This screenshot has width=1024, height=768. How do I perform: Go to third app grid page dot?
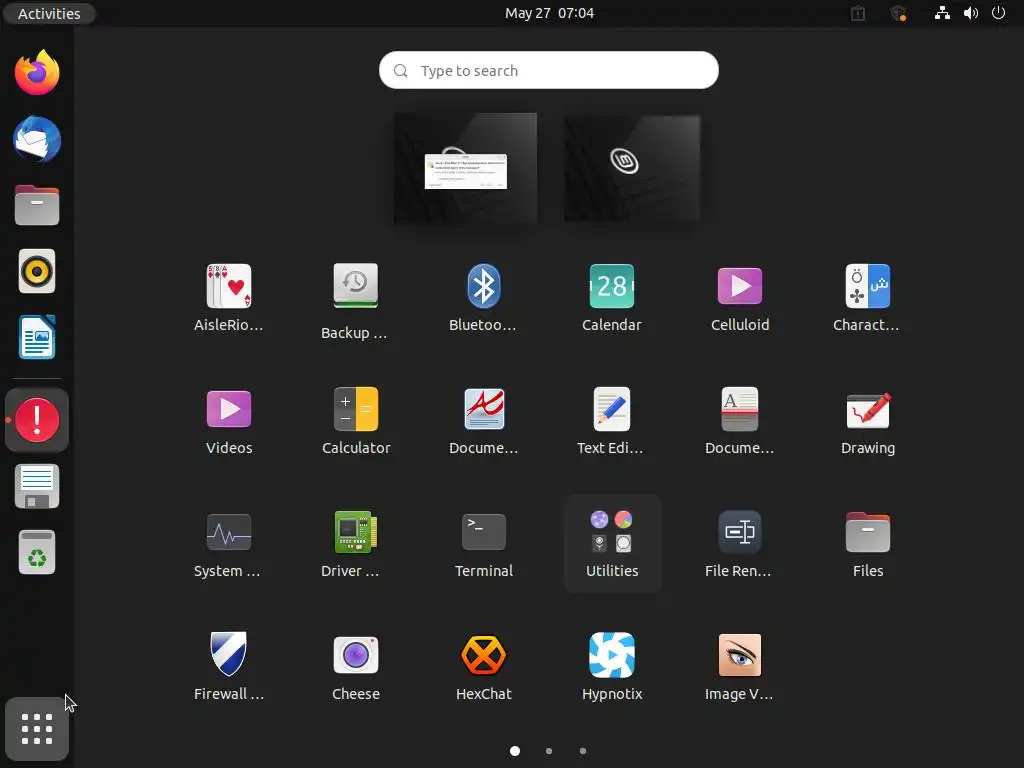(x=583, y=751)
